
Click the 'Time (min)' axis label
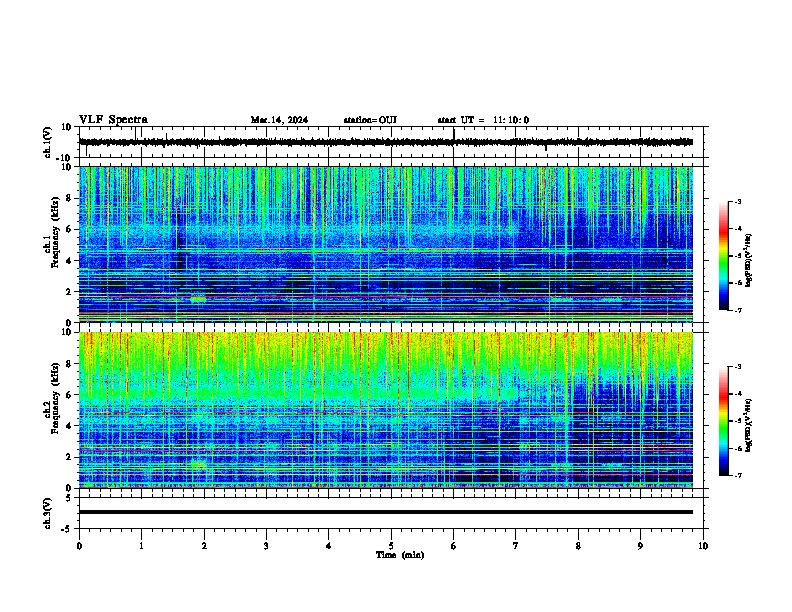400,555
